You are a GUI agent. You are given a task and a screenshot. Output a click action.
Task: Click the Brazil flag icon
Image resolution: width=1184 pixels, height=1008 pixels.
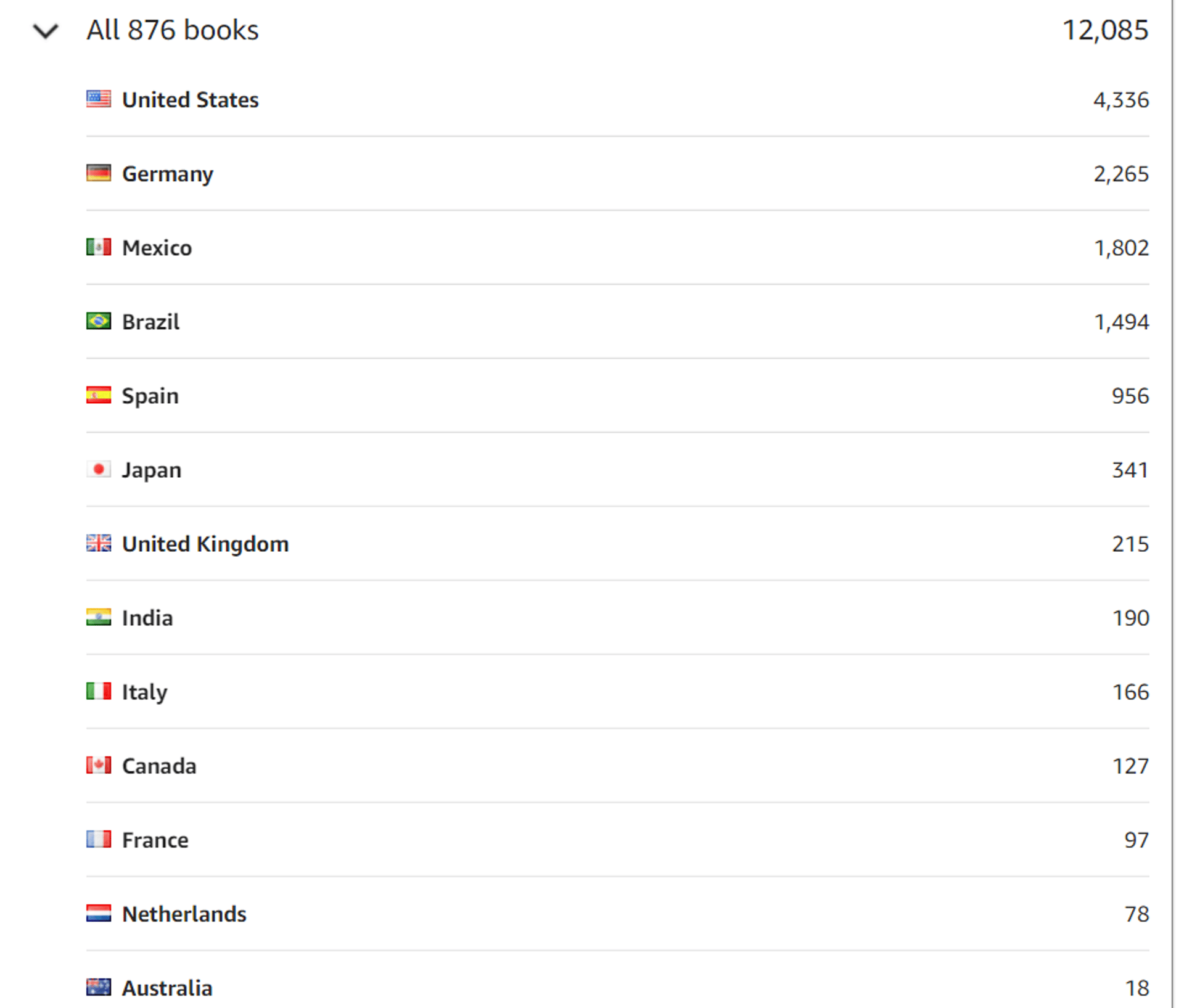point(99,321)
